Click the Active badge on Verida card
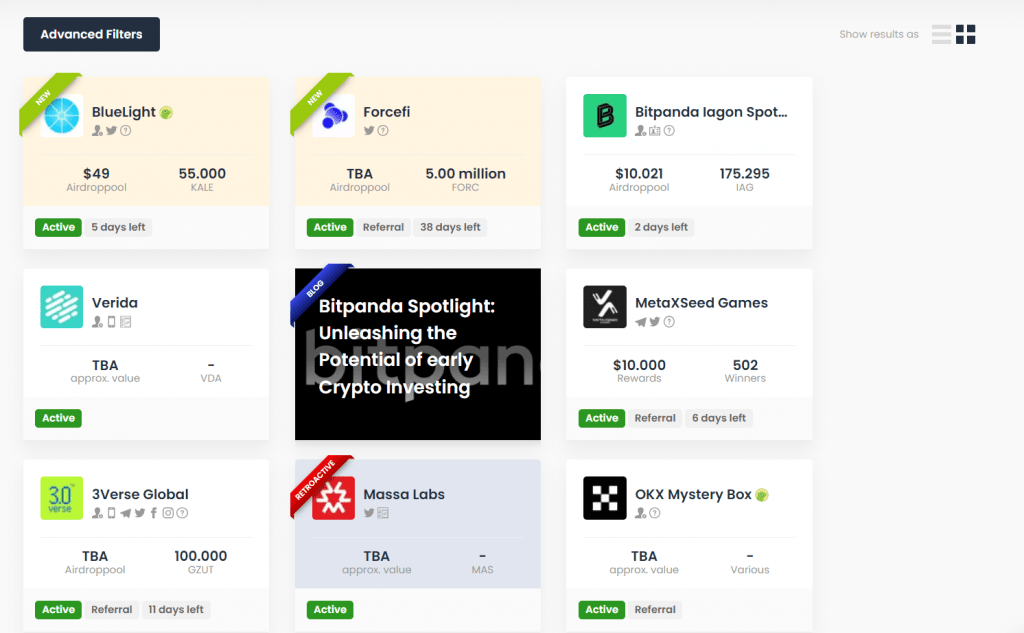1024x633 pixels. coord(58,418)
